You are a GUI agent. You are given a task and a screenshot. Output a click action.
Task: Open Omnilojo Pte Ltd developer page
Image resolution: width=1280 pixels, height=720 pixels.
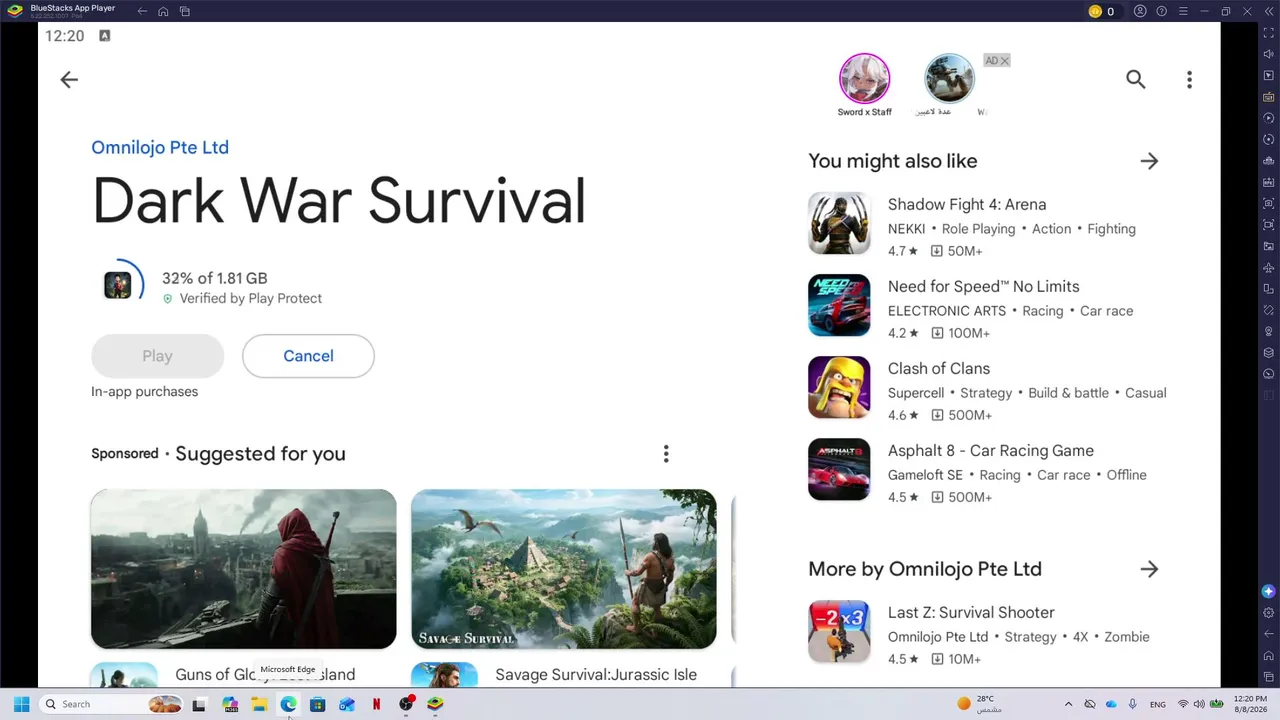pos(160,147)
